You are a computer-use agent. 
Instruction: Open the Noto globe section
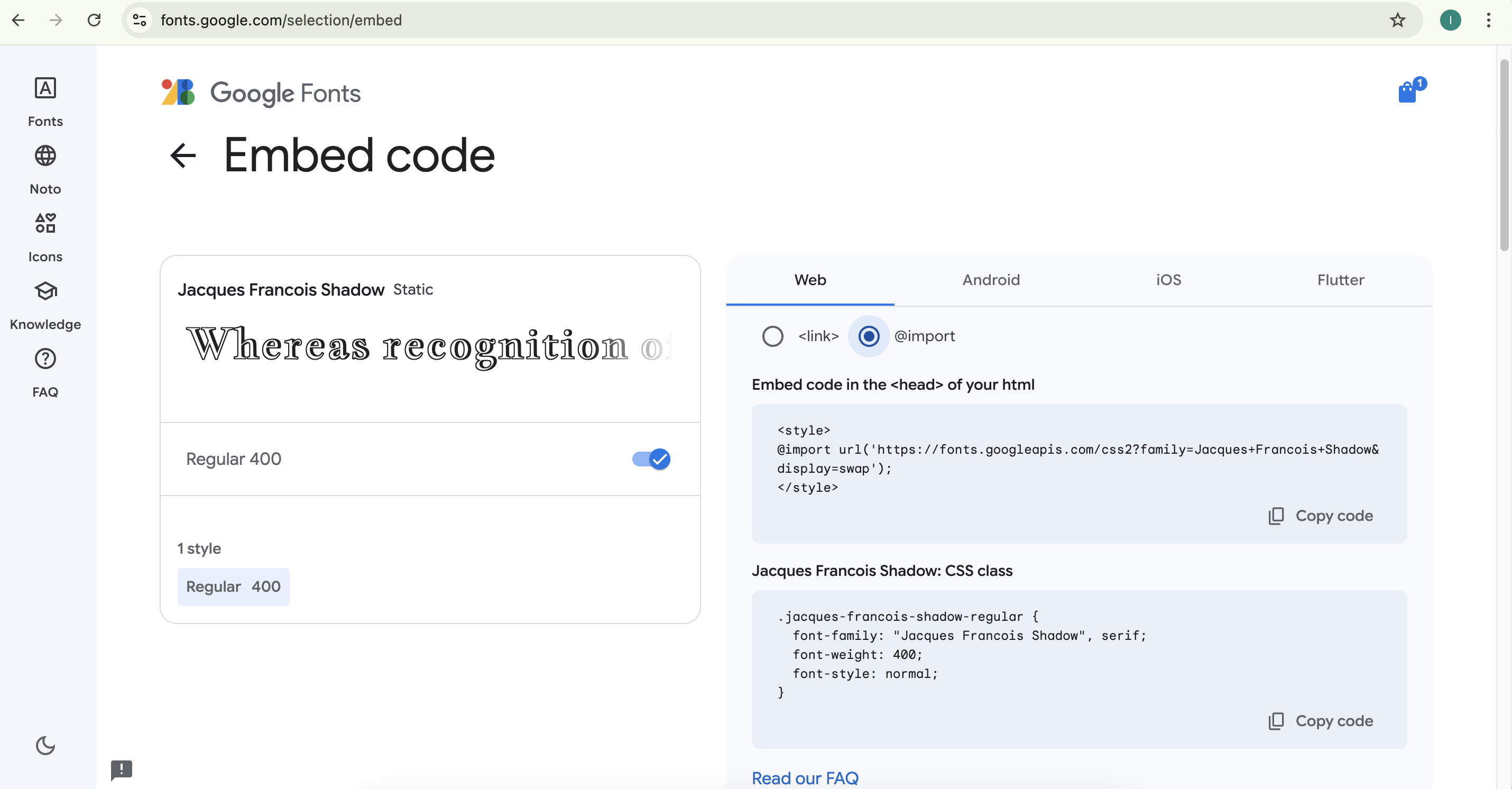click(x=45, y=170)
